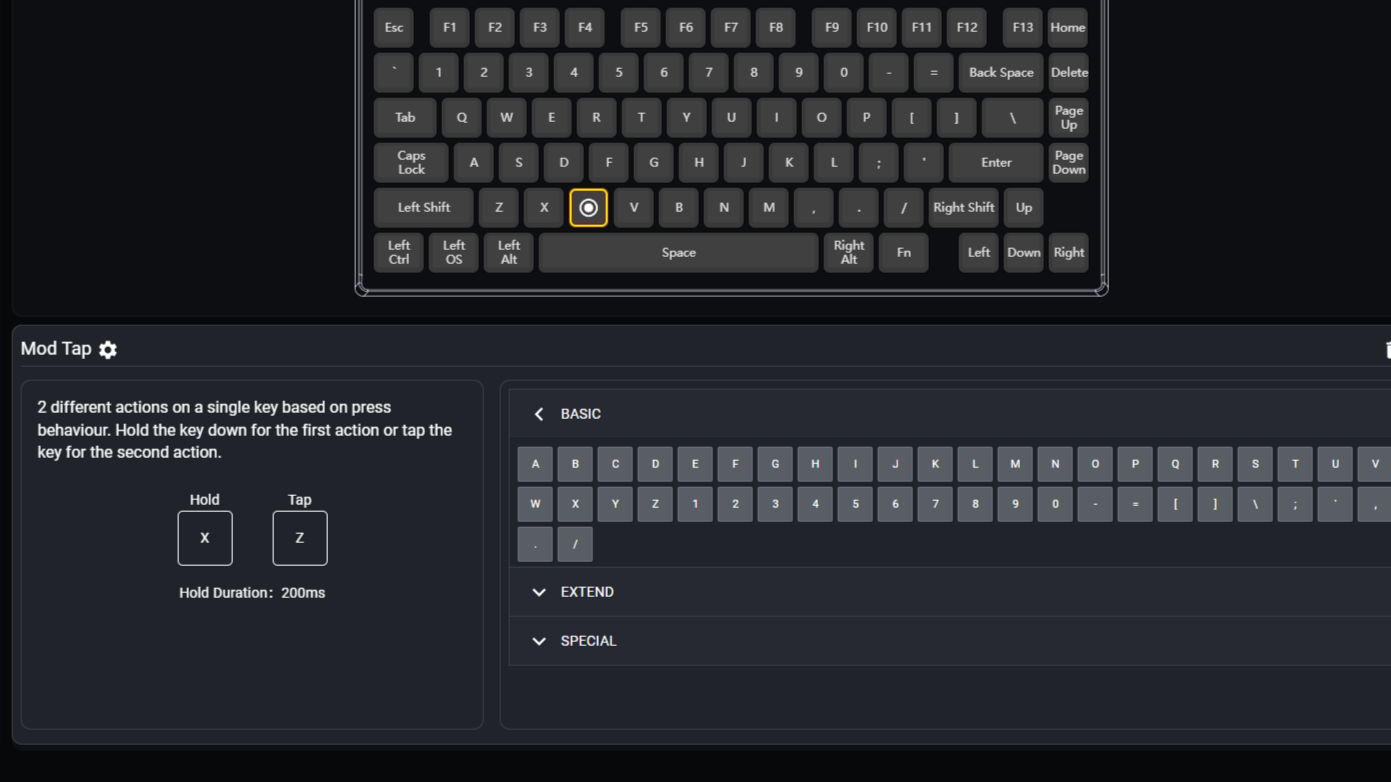Select the Hold action slot showing X

(205, 538)
